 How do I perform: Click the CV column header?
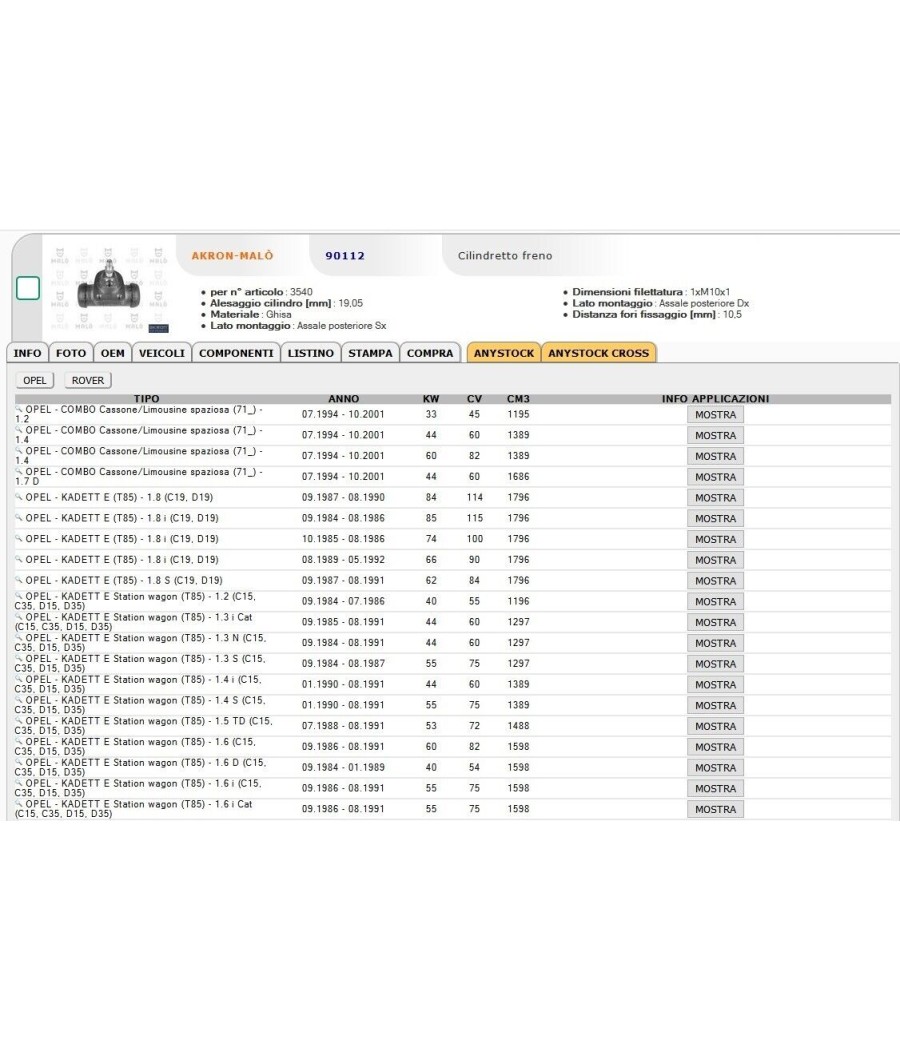(474, 398)
